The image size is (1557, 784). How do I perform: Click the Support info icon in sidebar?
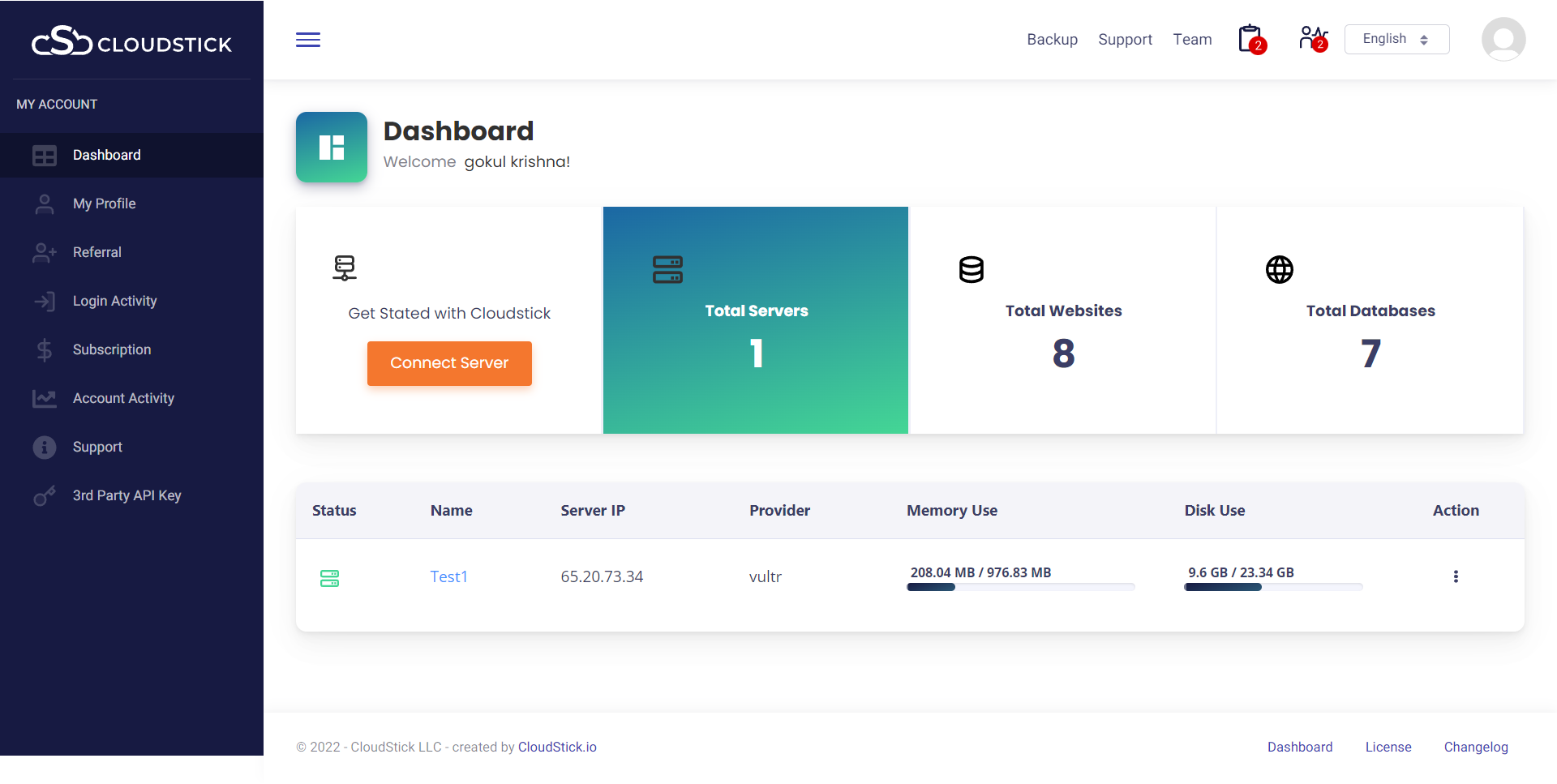tap(45, 447)
